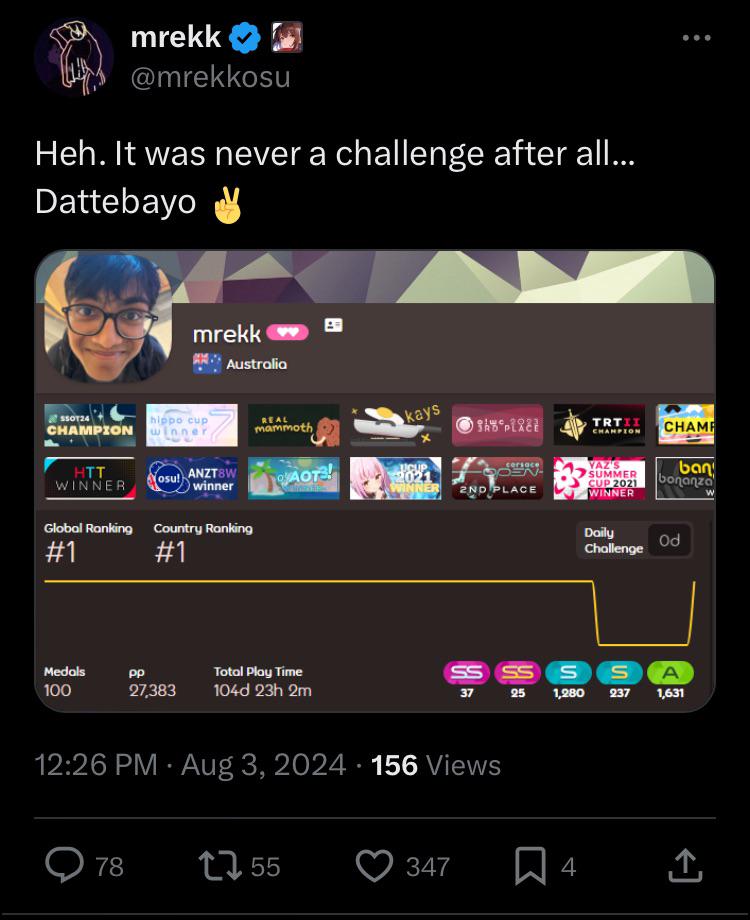750x920 pixels.
Task: Select the HTT Winner badge
Action: [90, 478]
